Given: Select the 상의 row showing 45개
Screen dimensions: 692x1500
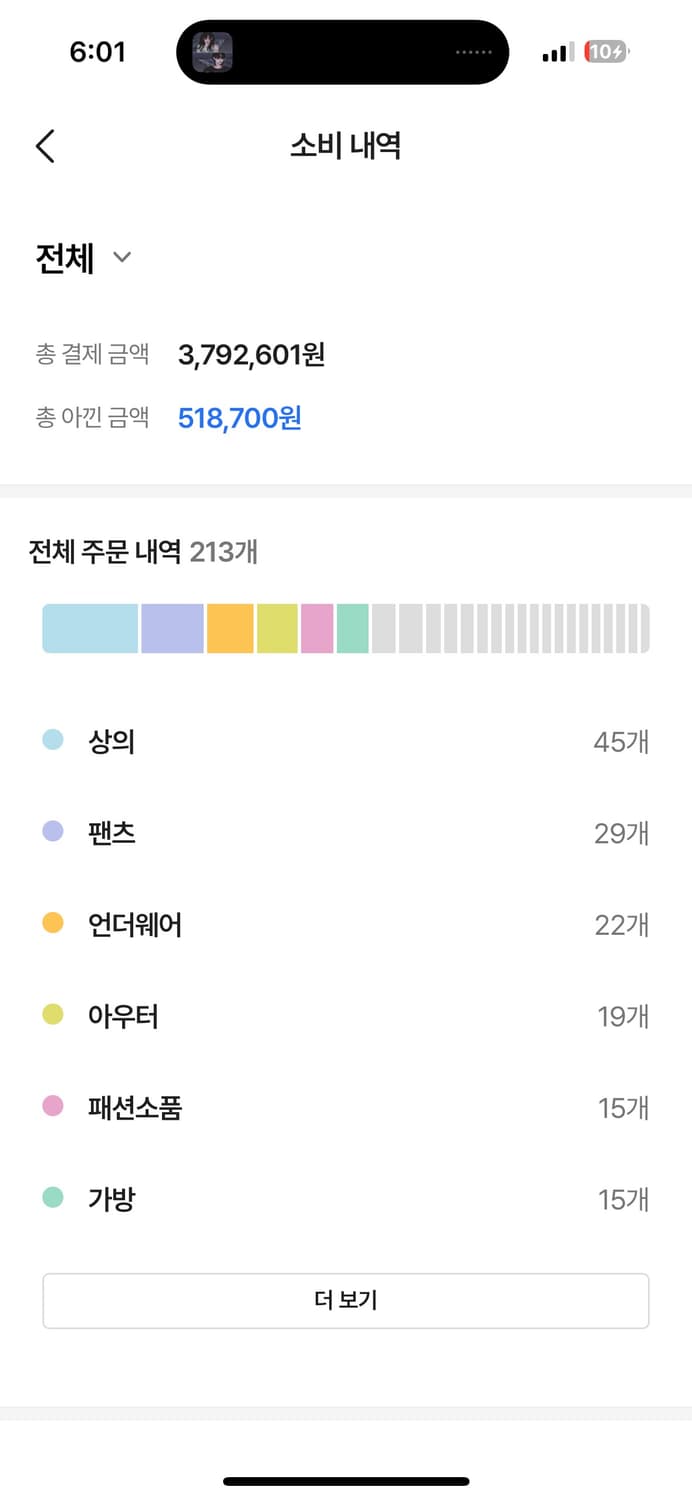Looking at the screenshot, I should click(x=346, y=741).
